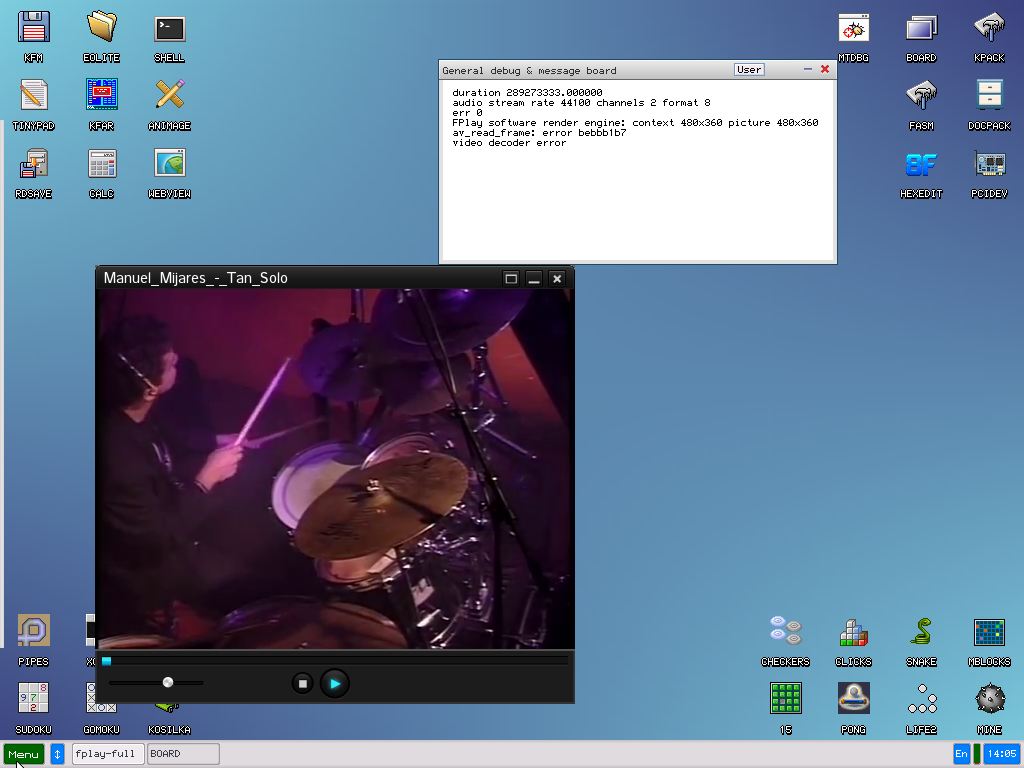Toggle the En keyboard language indicator

(x=962, y=754)
